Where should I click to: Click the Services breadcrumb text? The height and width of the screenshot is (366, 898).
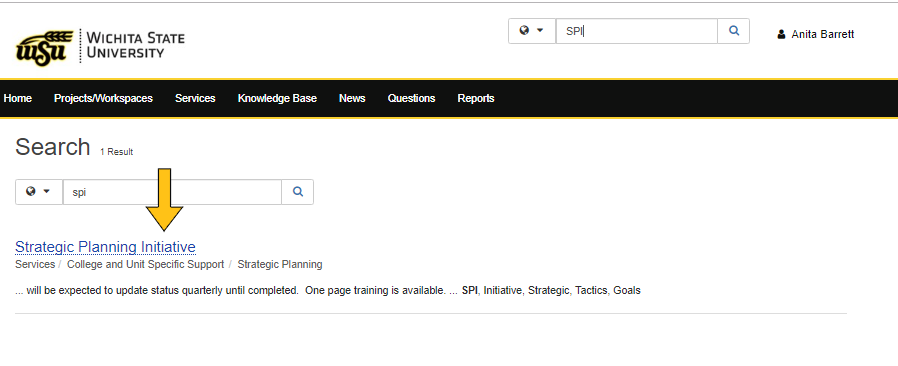click(x=35, y=265)
